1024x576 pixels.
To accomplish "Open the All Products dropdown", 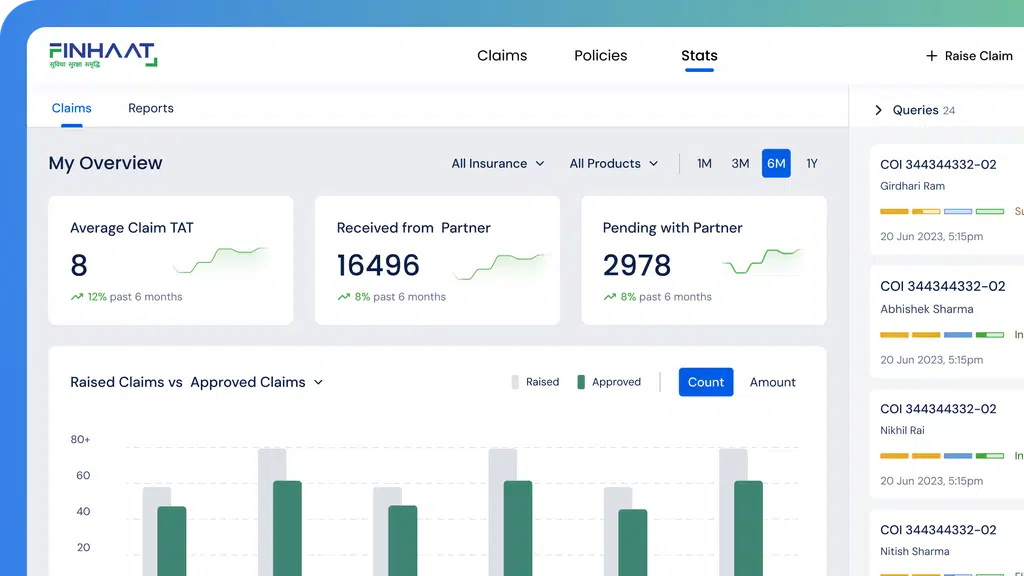I will 614,163.
